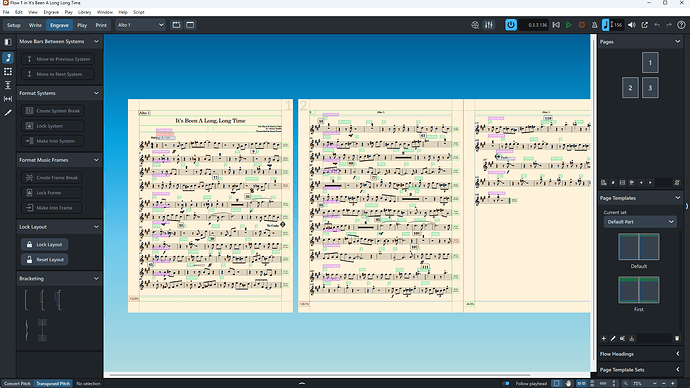The width and height of the screenshot is (690, 388).
Task: Undo the last action
Action: click(x=657, y=25)
